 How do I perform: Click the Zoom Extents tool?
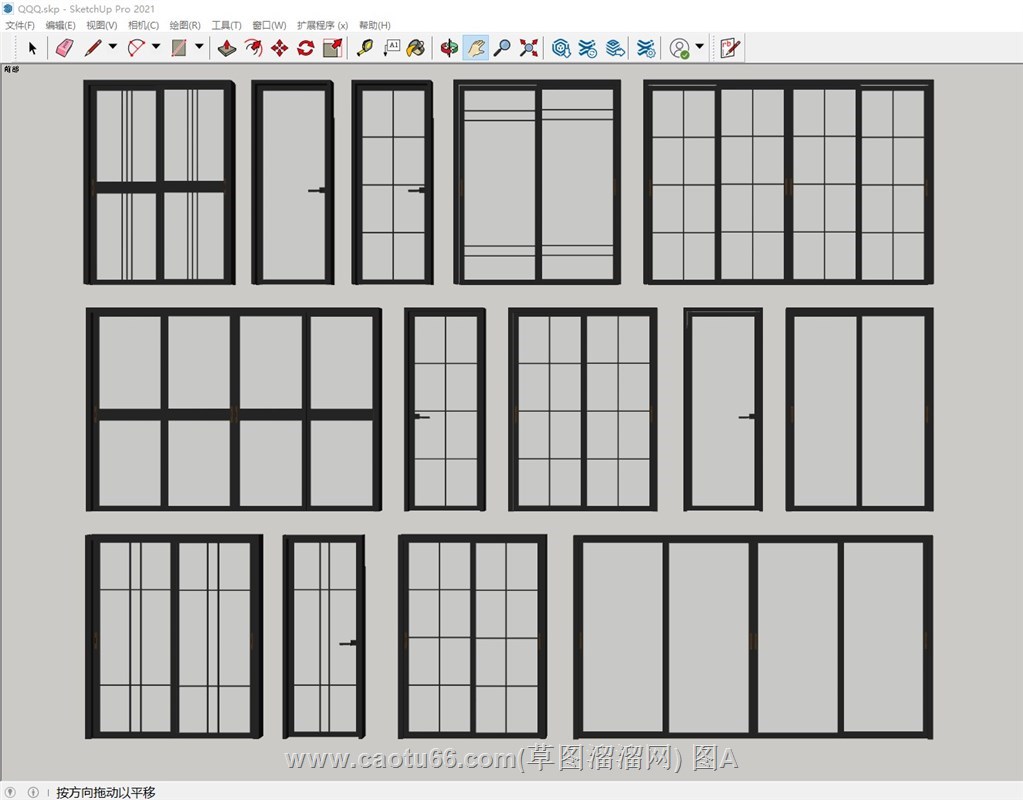point(528,48)
